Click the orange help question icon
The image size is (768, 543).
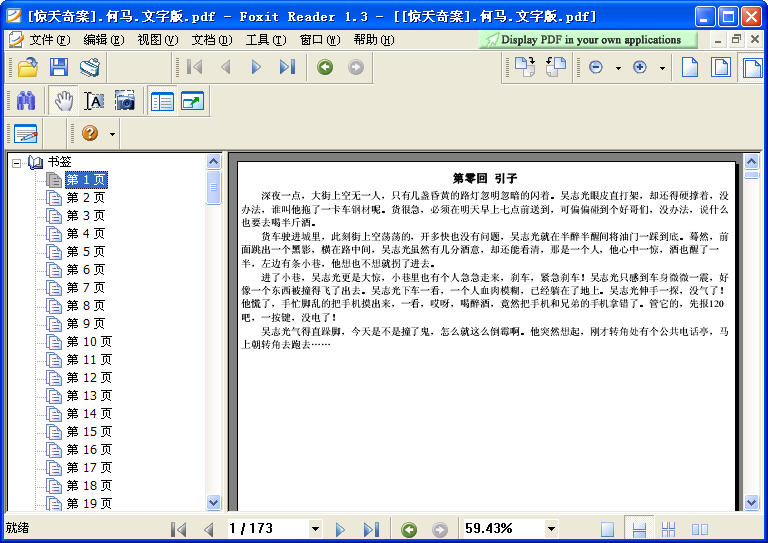tap(90, 133)
